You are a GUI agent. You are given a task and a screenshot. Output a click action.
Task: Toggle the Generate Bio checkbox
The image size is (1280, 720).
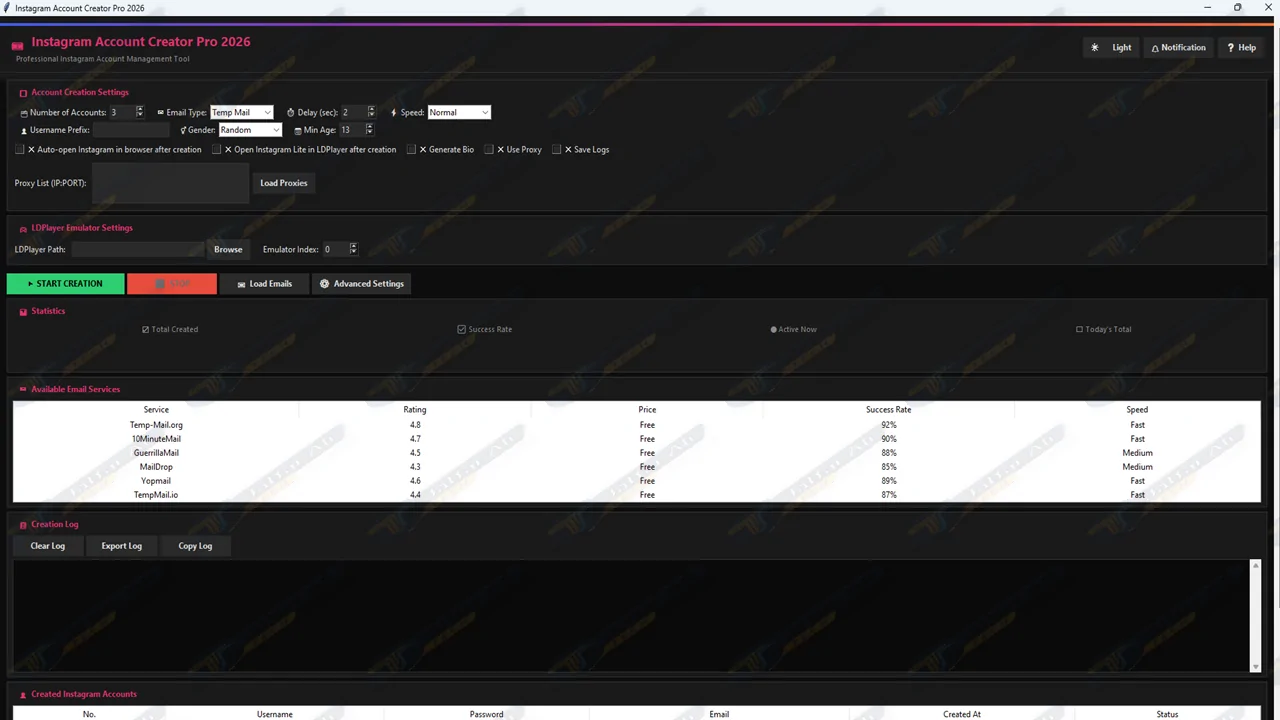411,150
